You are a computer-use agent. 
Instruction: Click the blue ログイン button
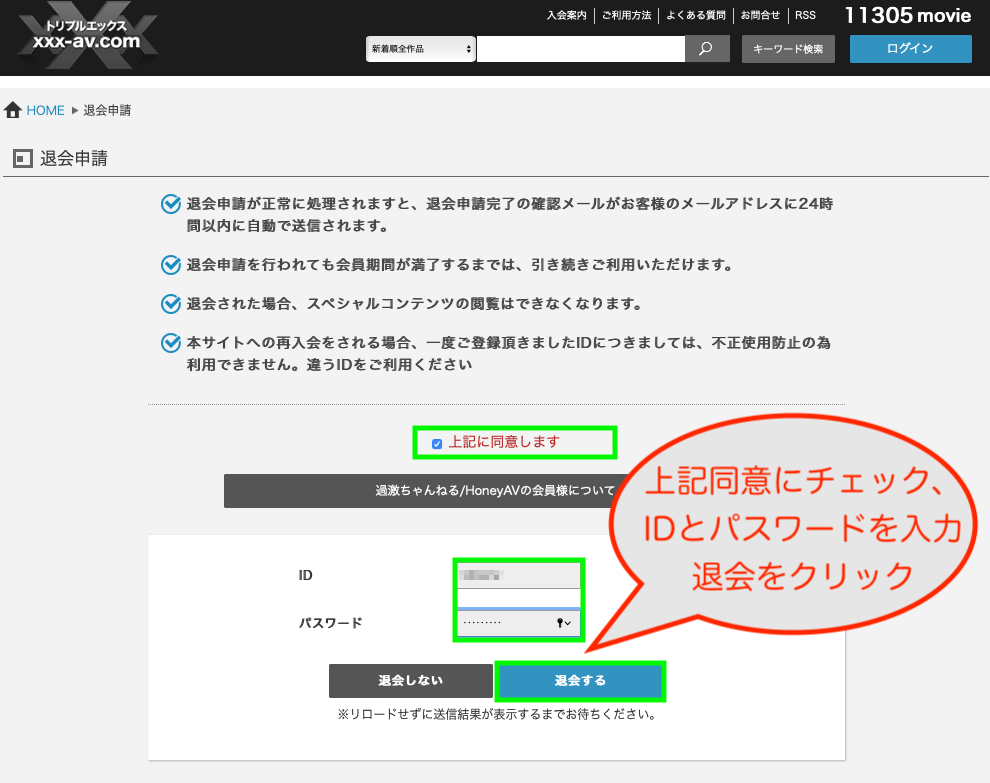[x=910, y=49]
